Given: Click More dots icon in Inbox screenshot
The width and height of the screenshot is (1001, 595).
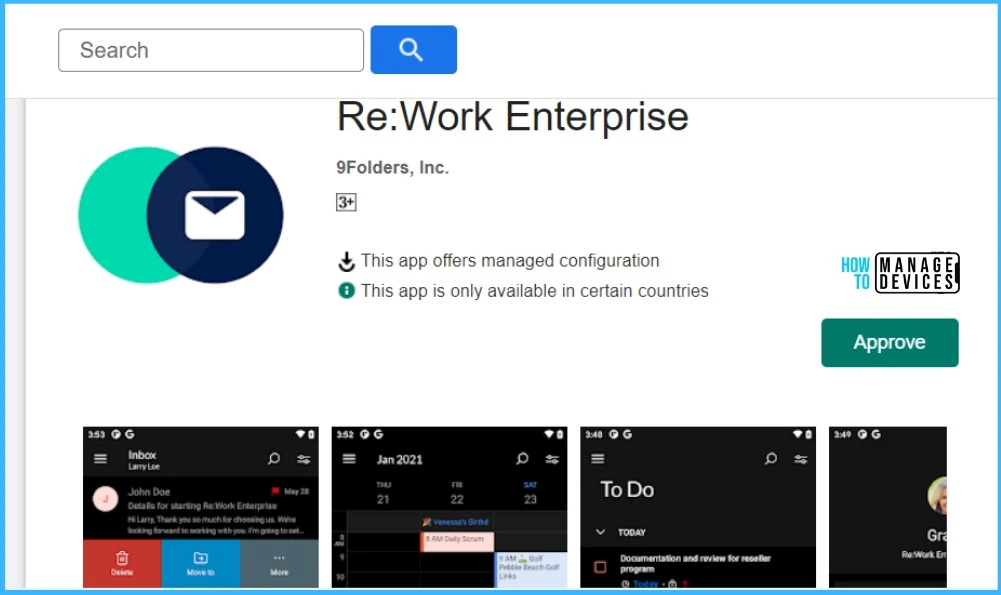Looking at the screenshot, I should point(279,558).
